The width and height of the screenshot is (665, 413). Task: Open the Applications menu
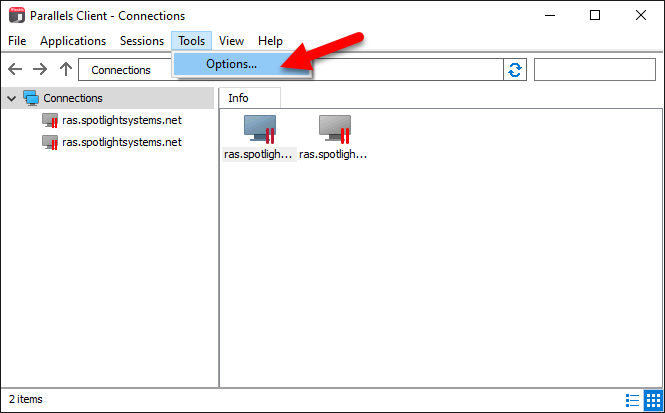click(73, 41)
